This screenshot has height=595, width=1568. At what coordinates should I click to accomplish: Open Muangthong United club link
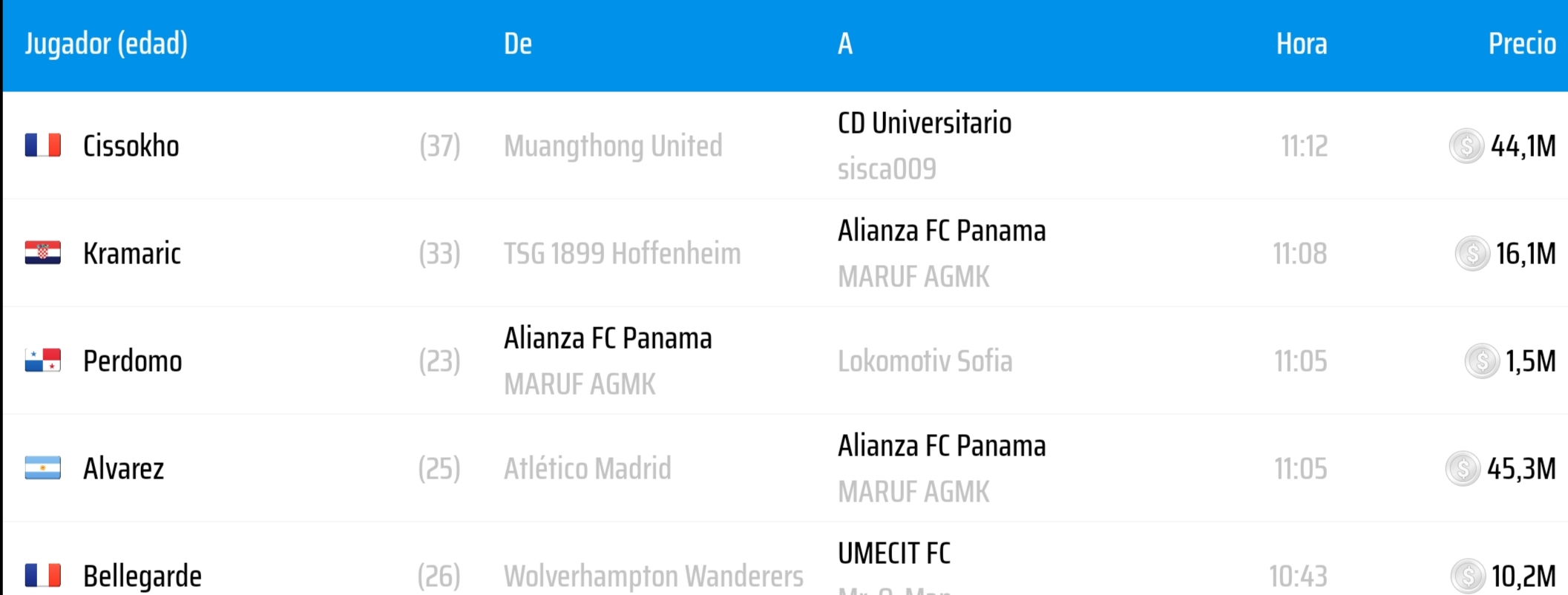[612, 146]
